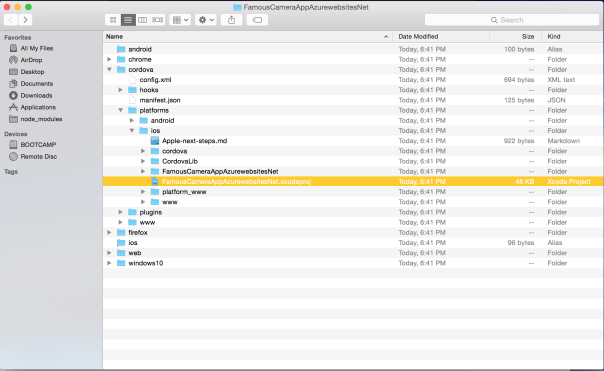Viewport: 604px width, 371px height.
Task: Expand the firefox folder
Action: [109, 232]
